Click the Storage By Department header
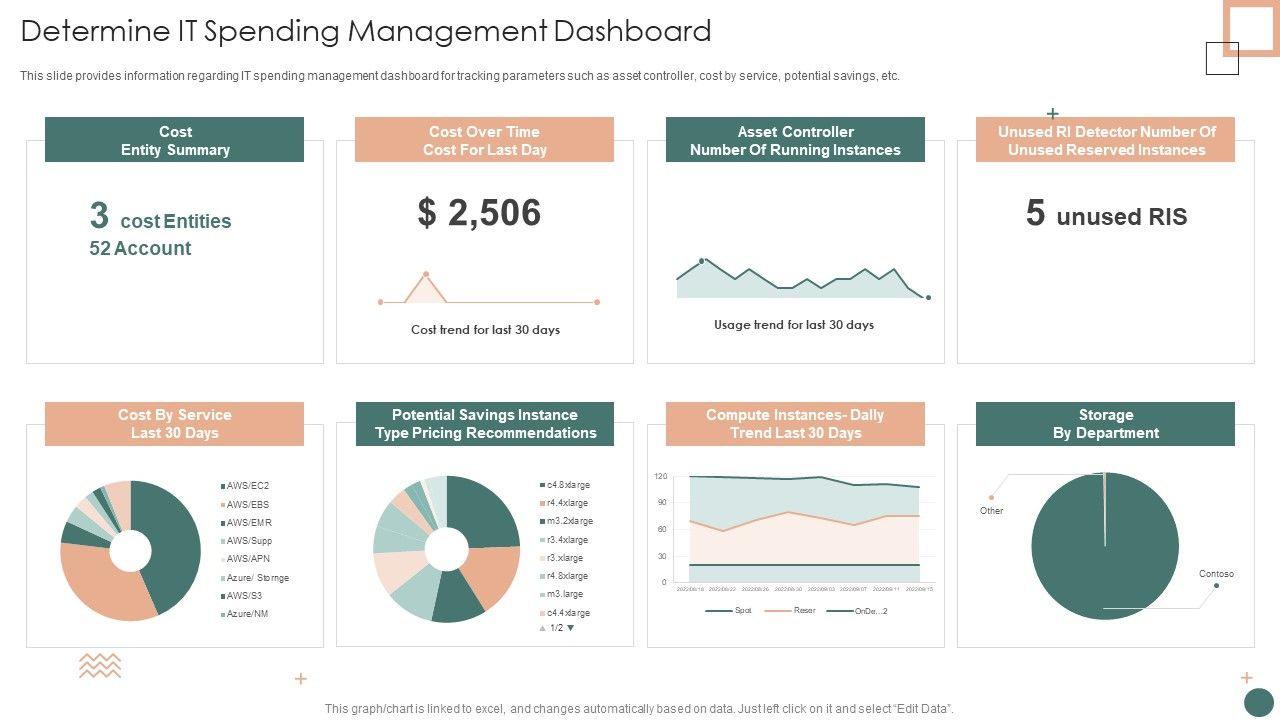 (x=1105, y=424)
